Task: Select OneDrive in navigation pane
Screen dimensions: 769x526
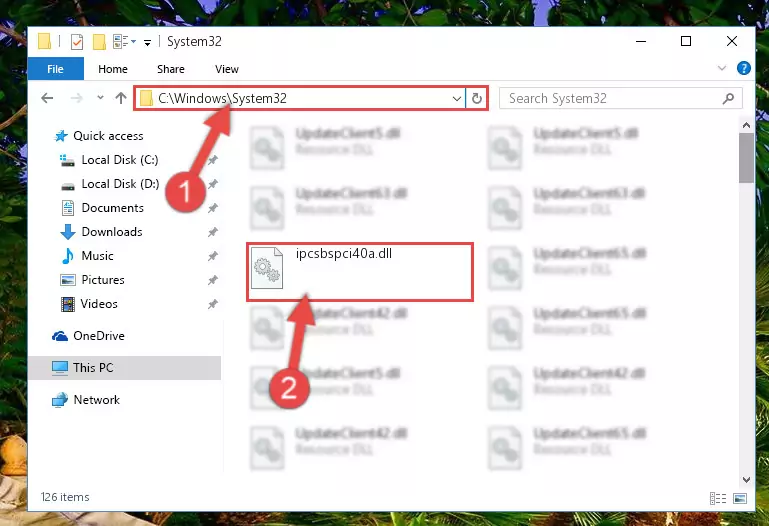Action: pos(99,336)
